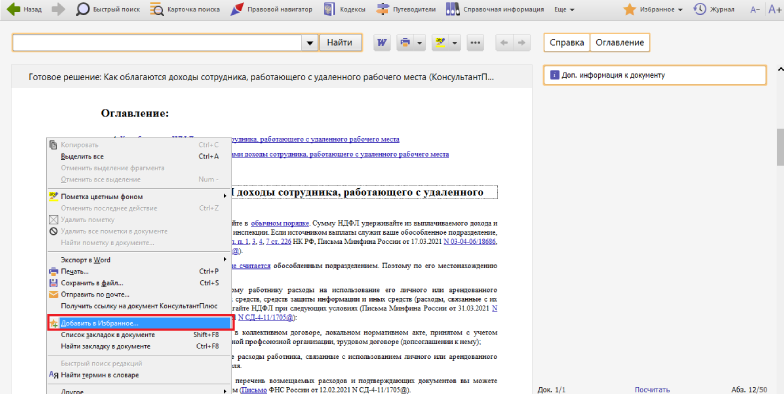Image resolution: width=784 pixels, height=394 pixels.
Task: Decrease font size with A-
Action: point(754,10)
